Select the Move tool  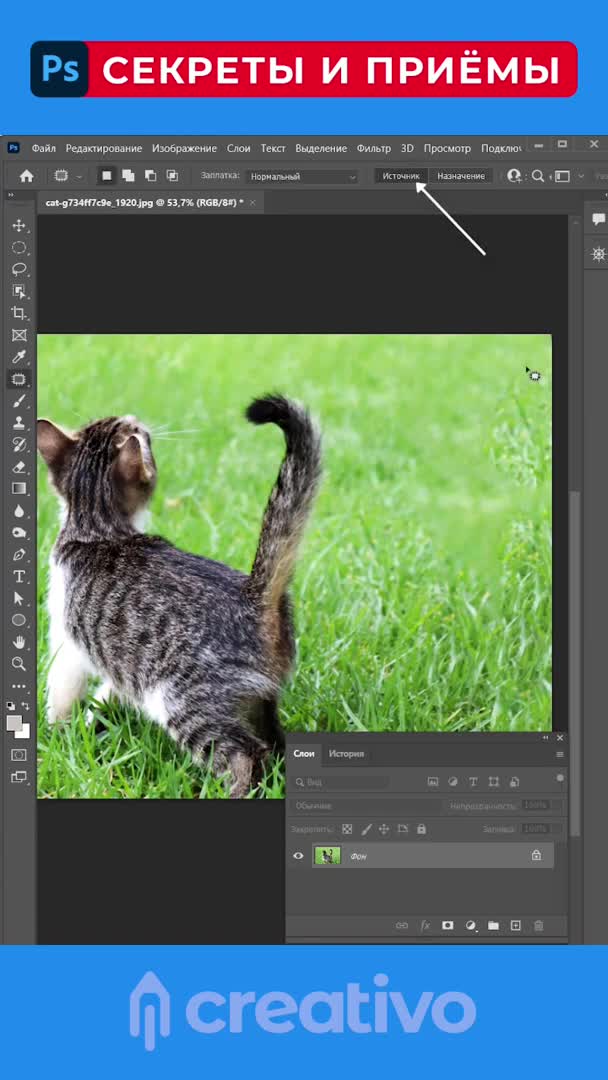(19, 226)
